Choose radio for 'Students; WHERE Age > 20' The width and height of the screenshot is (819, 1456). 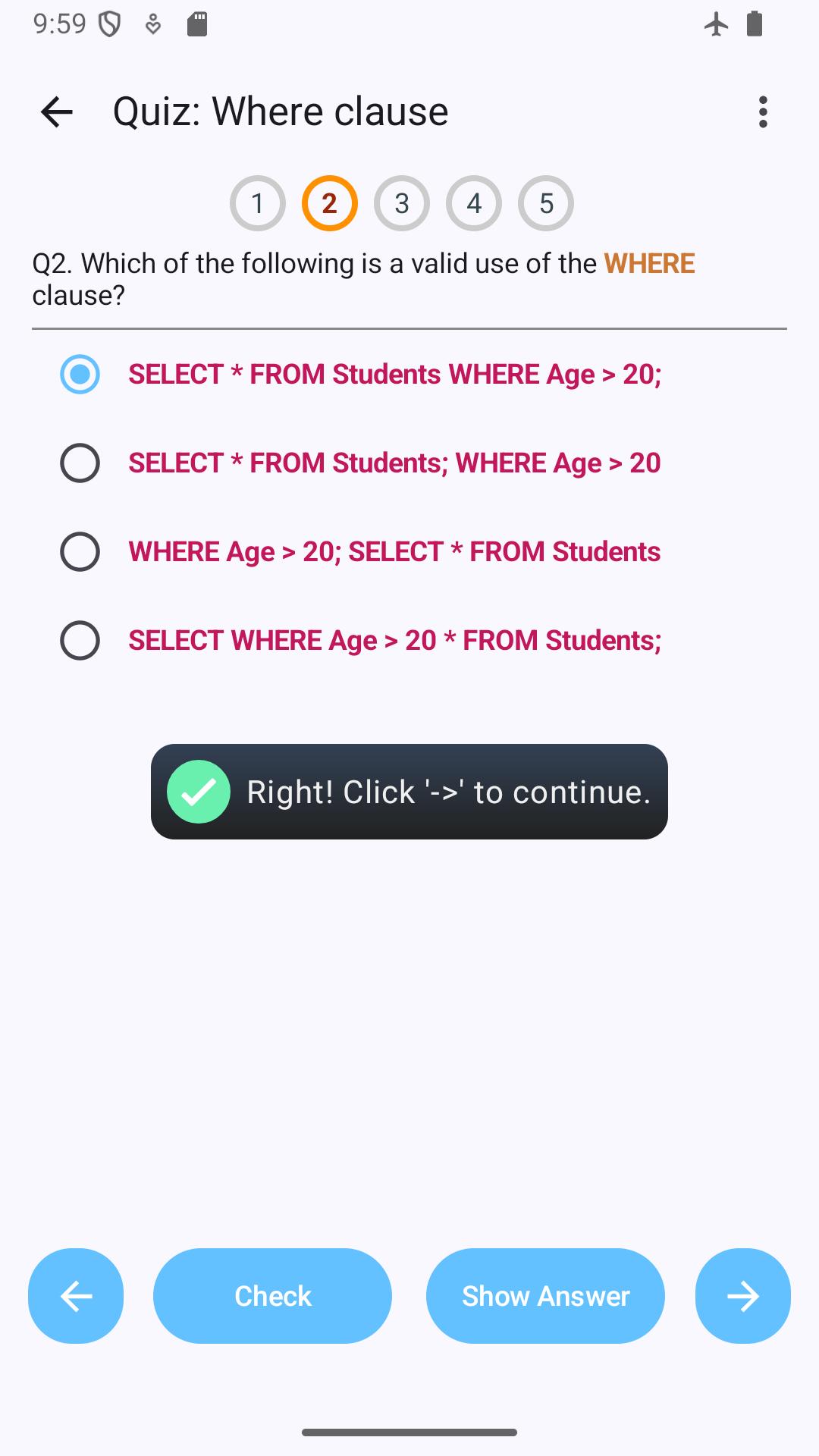(x=80, y=463)
